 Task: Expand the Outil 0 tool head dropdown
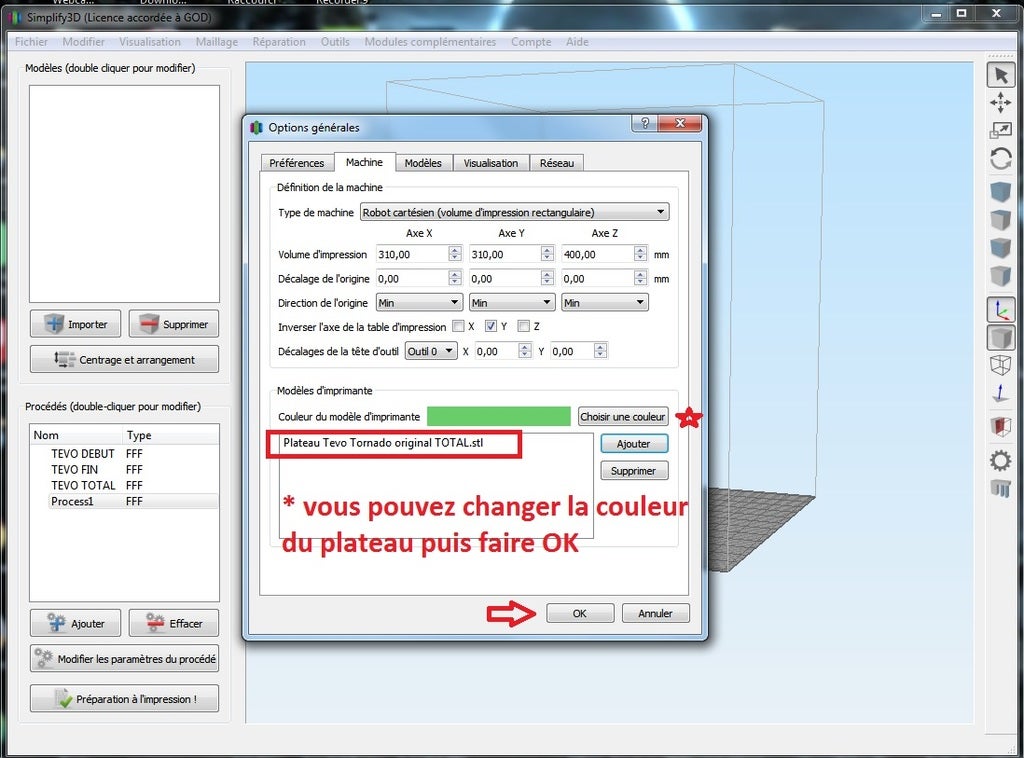[431, 351]
